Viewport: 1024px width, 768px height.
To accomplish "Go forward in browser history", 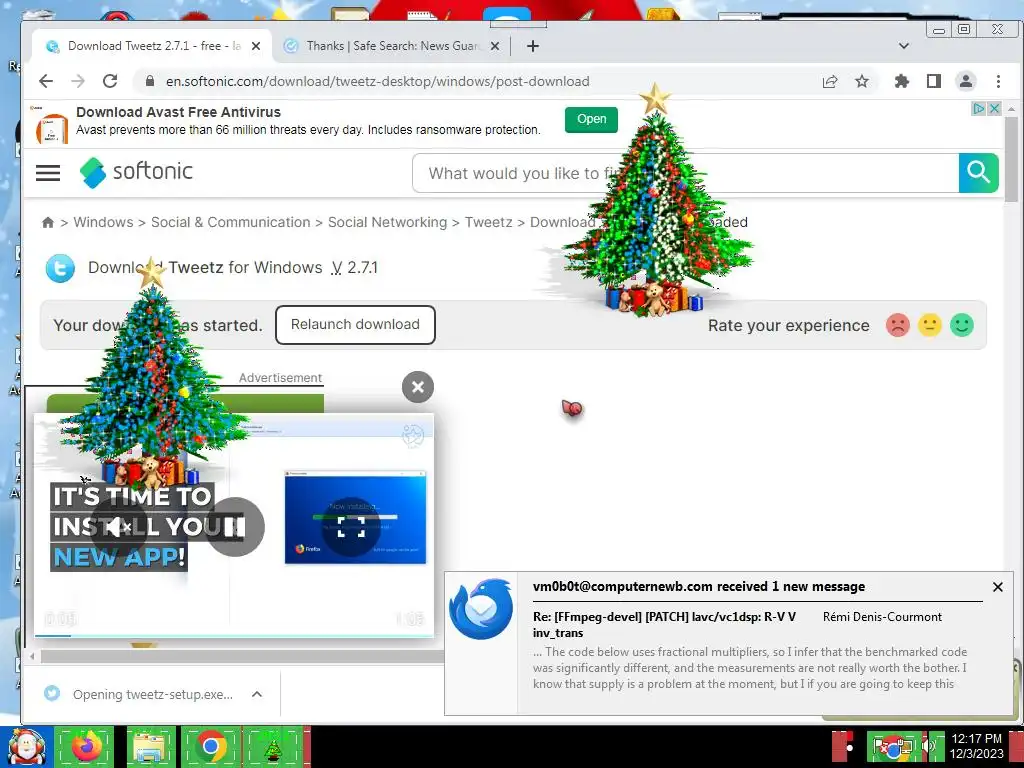I will click(x=78, y=81).
